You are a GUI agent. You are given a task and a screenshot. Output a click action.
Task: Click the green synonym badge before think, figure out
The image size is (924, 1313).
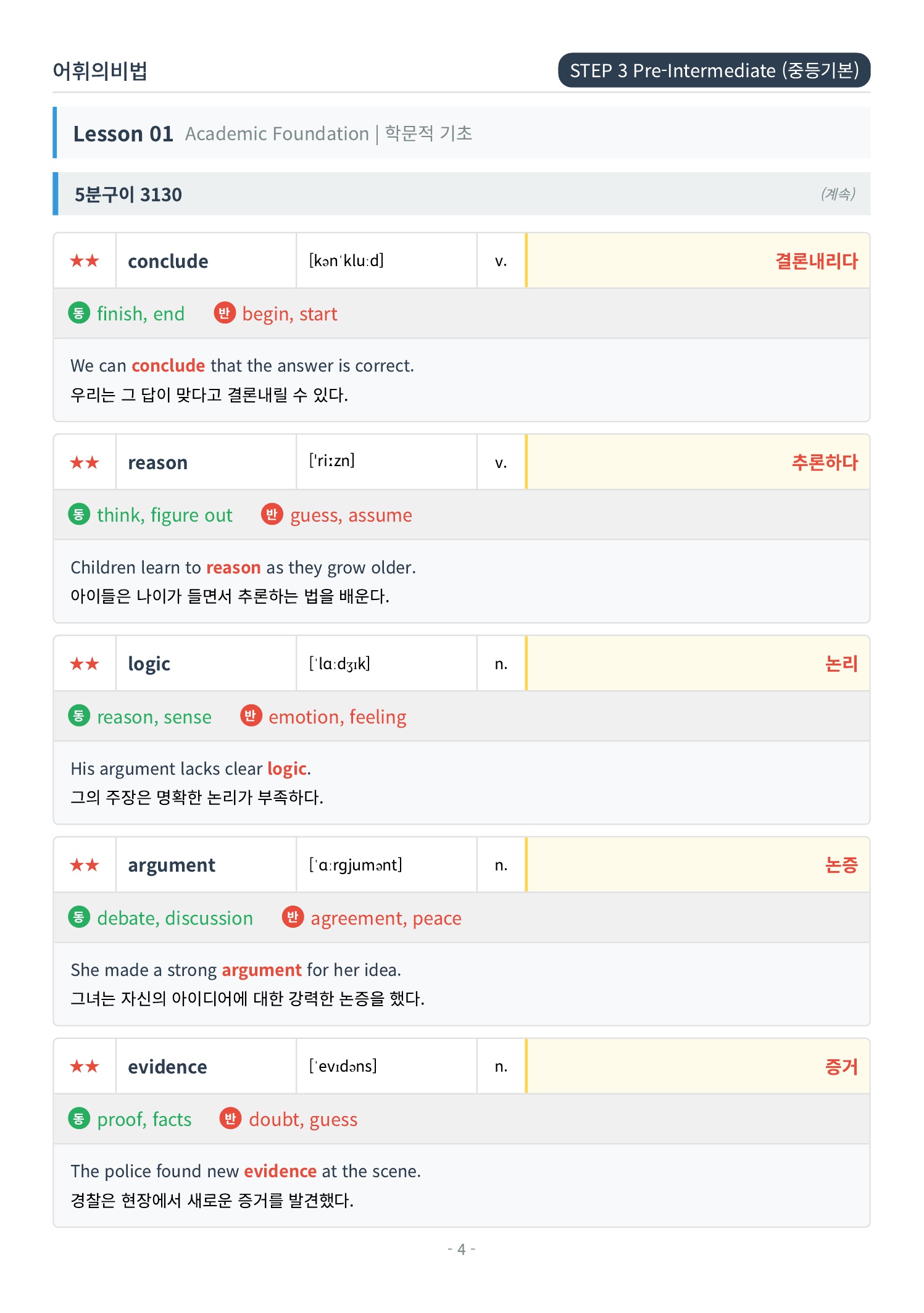(79, 514)
